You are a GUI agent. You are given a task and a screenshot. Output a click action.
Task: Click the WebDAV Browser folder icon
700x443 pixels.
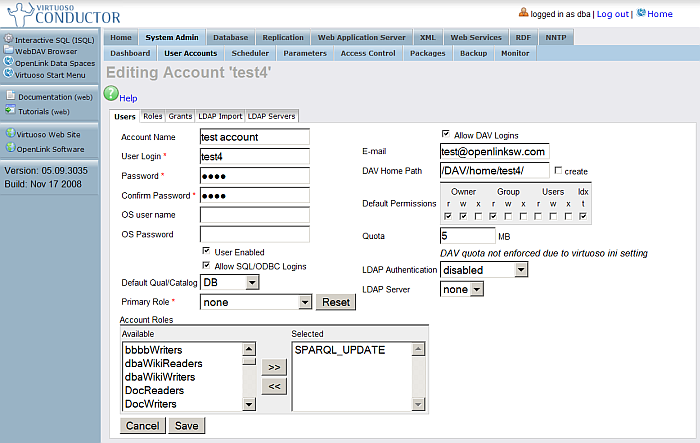click(x=8, y=50)
